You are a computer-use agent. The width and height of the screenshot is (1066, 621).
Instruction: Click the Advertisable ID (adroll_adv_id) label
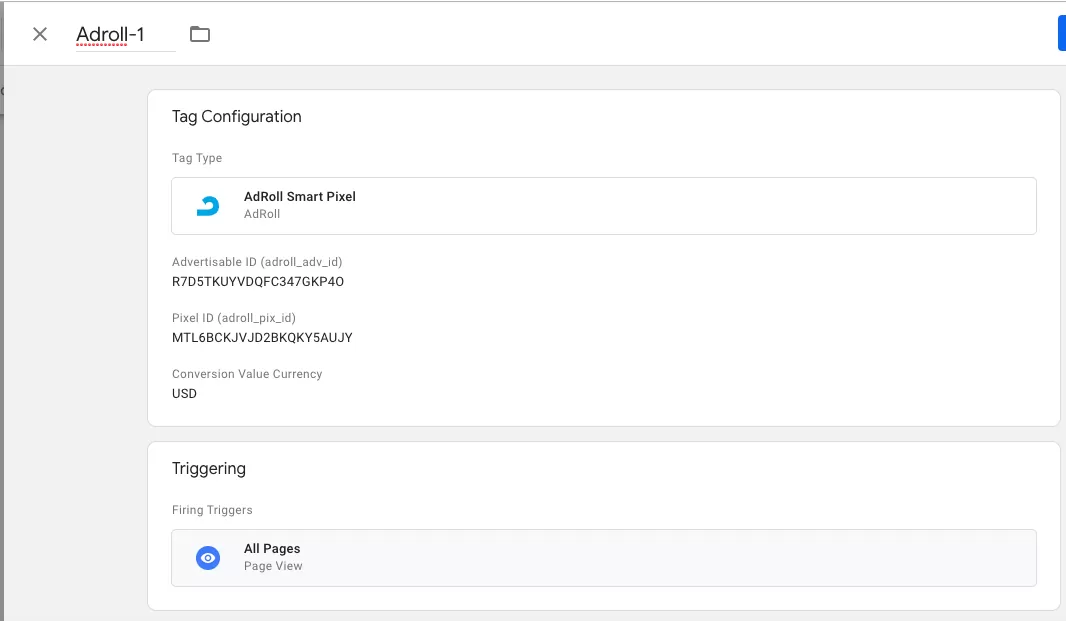(257, 262)
